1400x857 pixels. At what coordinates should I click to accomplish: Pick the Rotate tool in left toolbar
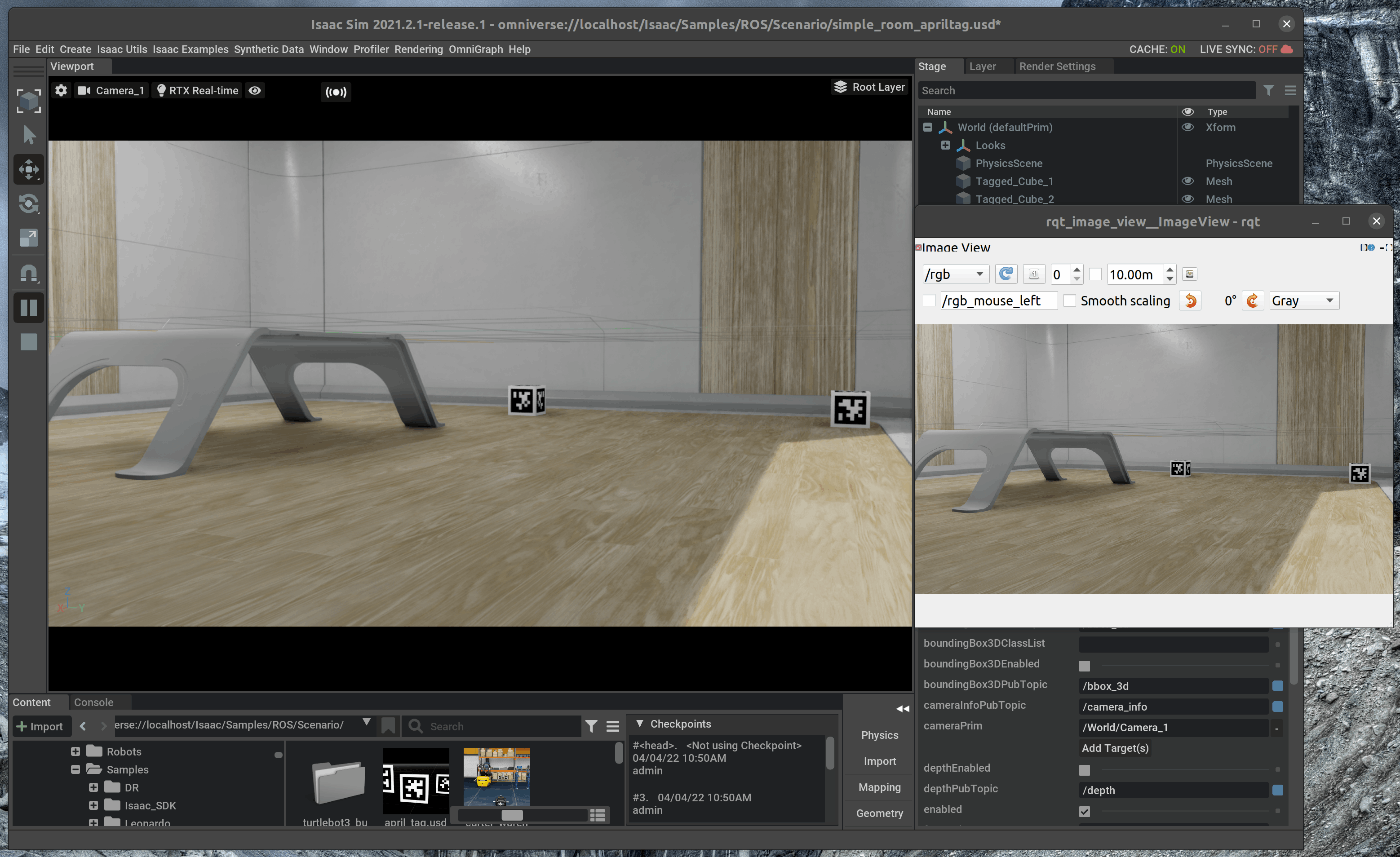[29, 204]
